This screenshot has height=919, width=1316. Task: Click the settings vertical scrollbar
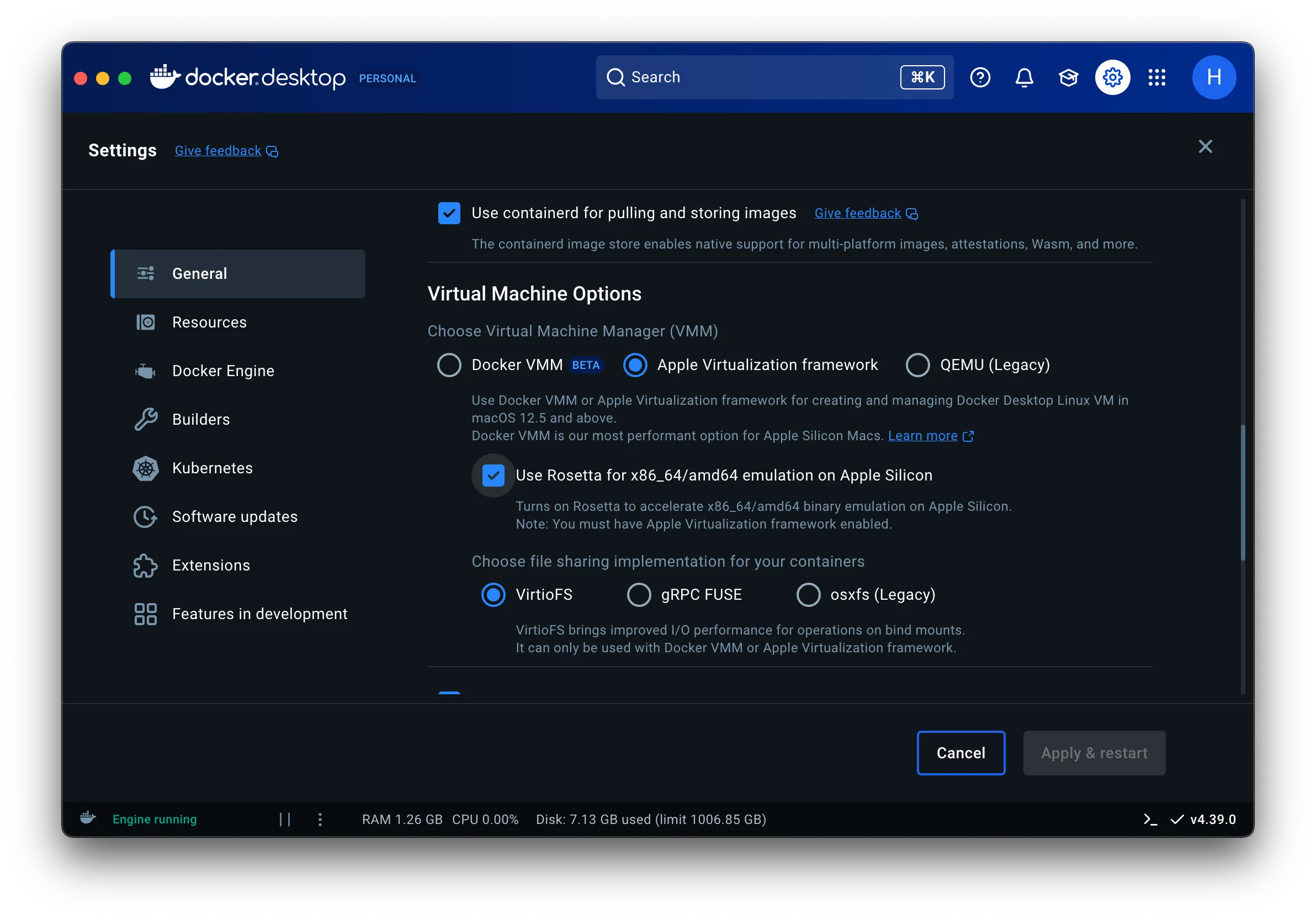(x=1242, y=492)
